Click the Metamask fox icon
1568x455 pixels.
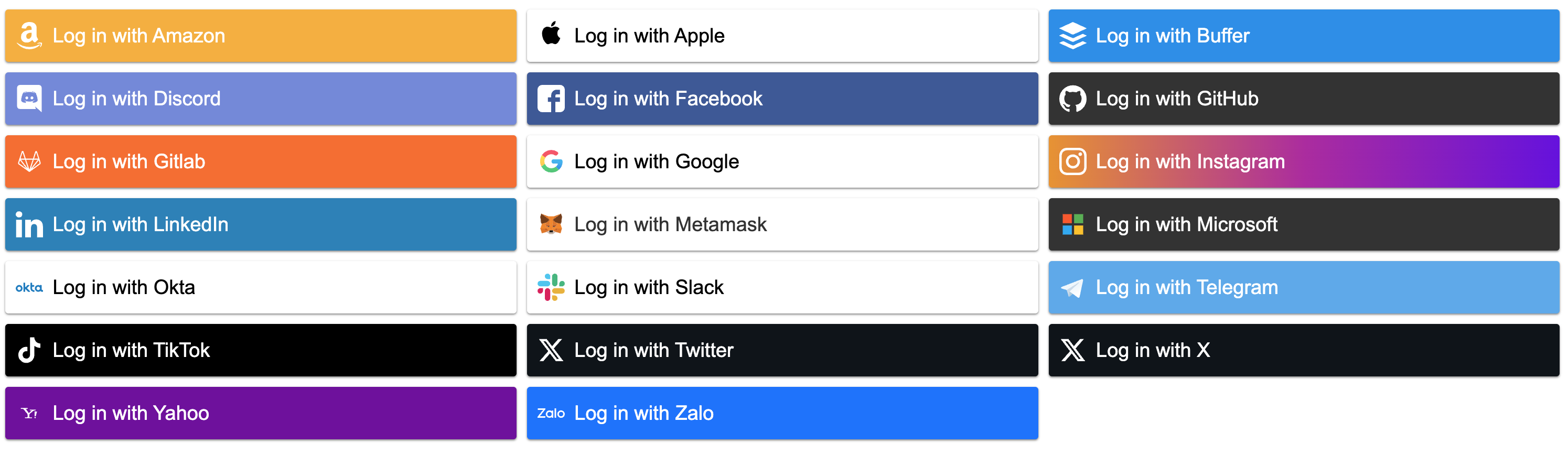pos(551,224)
